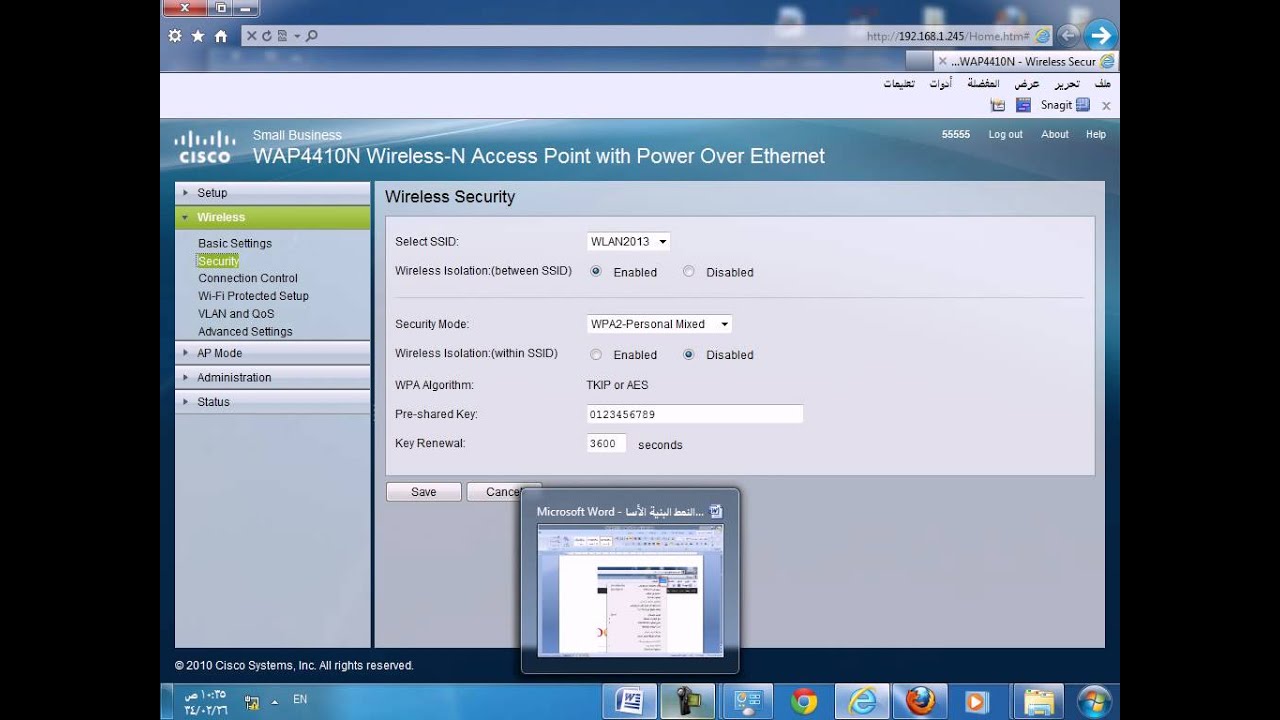
Task: Expand the Setup section
Action: click(272, 193)
